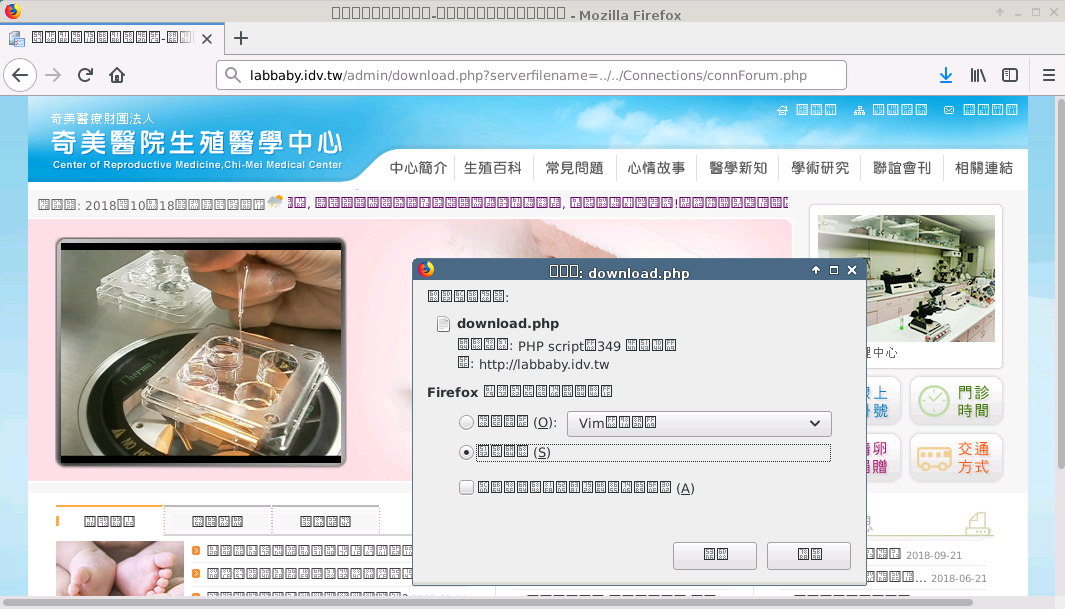The height and width of the screenshot is (609, 1065).
Task: Click the vertical page scrollbar
Action: (x=1060, y=284)
